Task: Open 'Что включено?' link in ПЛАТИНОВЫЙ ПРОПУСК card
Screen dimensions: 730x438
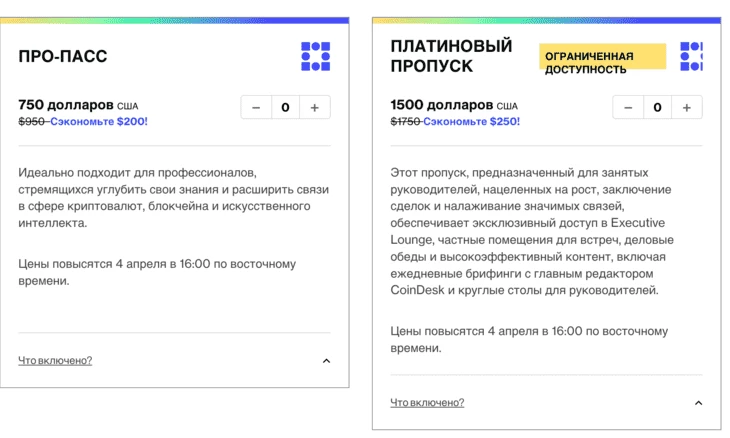Action: pos(427,402)
